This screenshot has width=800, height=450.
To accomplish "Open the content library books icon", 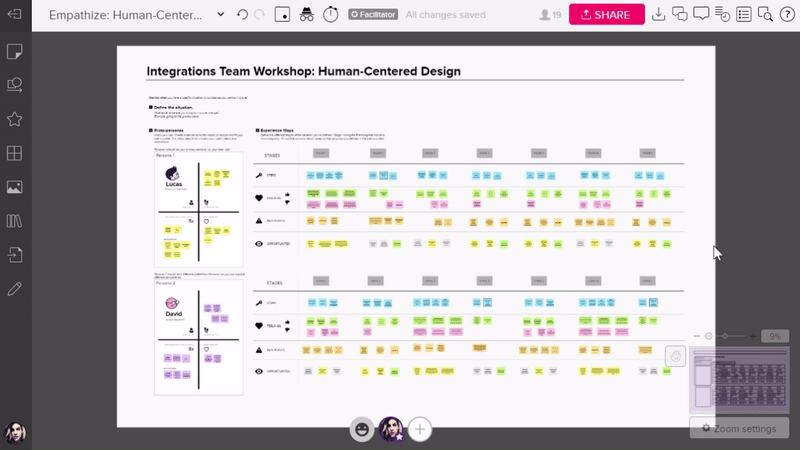I will (14, 221).
